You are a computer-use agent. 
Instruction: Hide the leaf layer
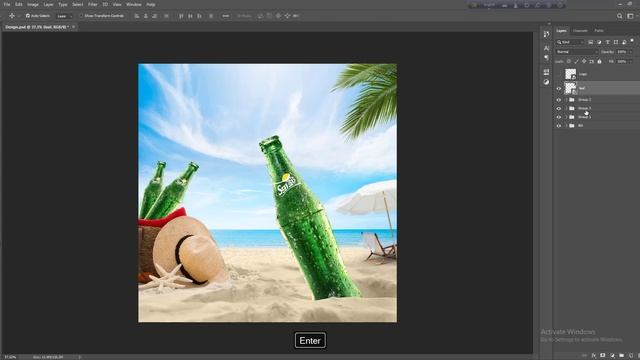559,88
